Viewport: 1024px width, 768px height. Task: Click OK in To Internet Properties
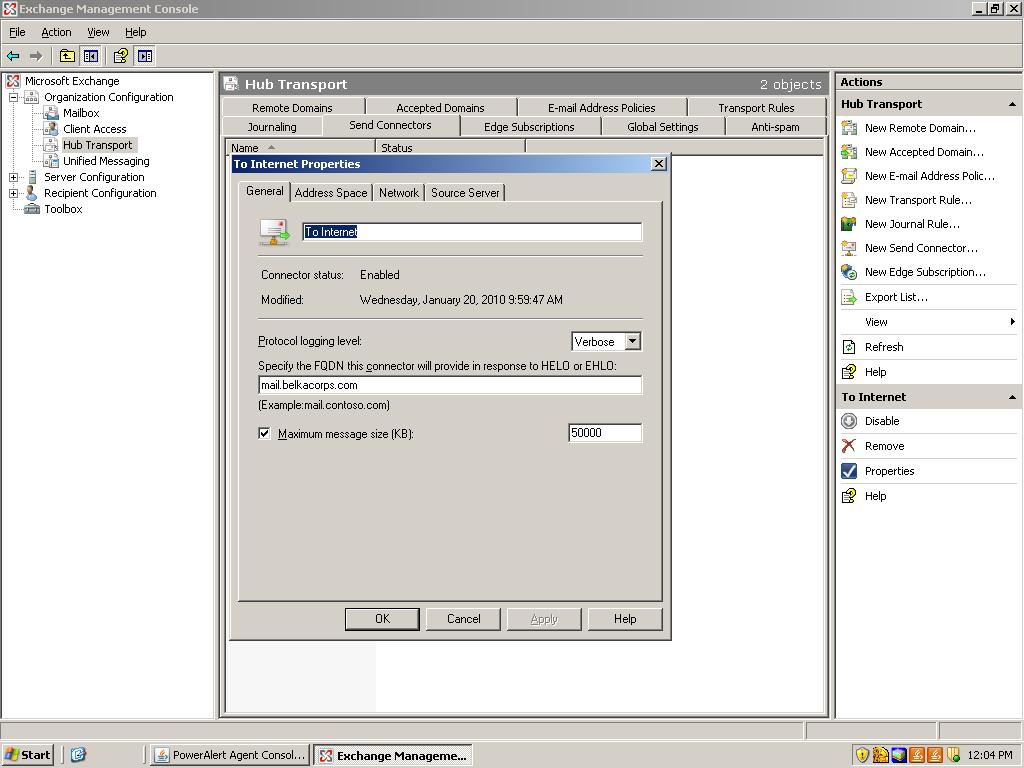click(x=382, y=619)
